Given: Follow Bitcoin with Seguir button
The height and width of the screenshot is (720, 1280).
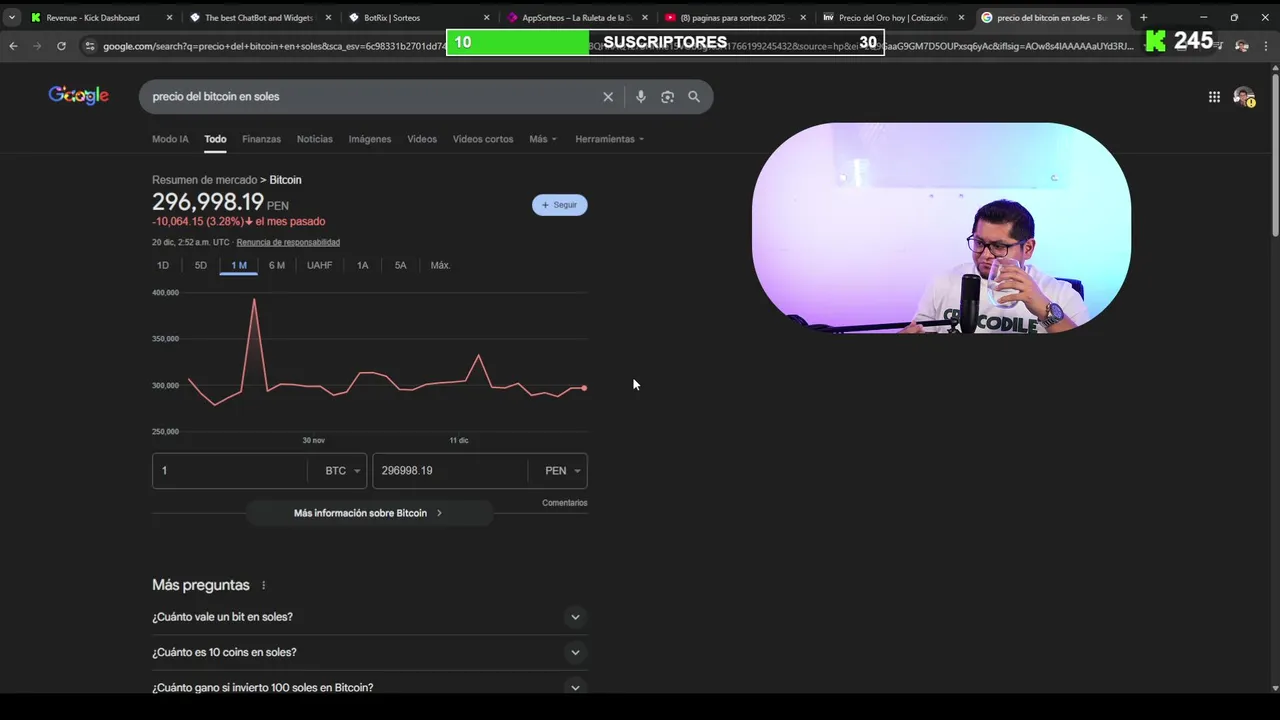Looking at the screenshot, I should tap(560, 205).
